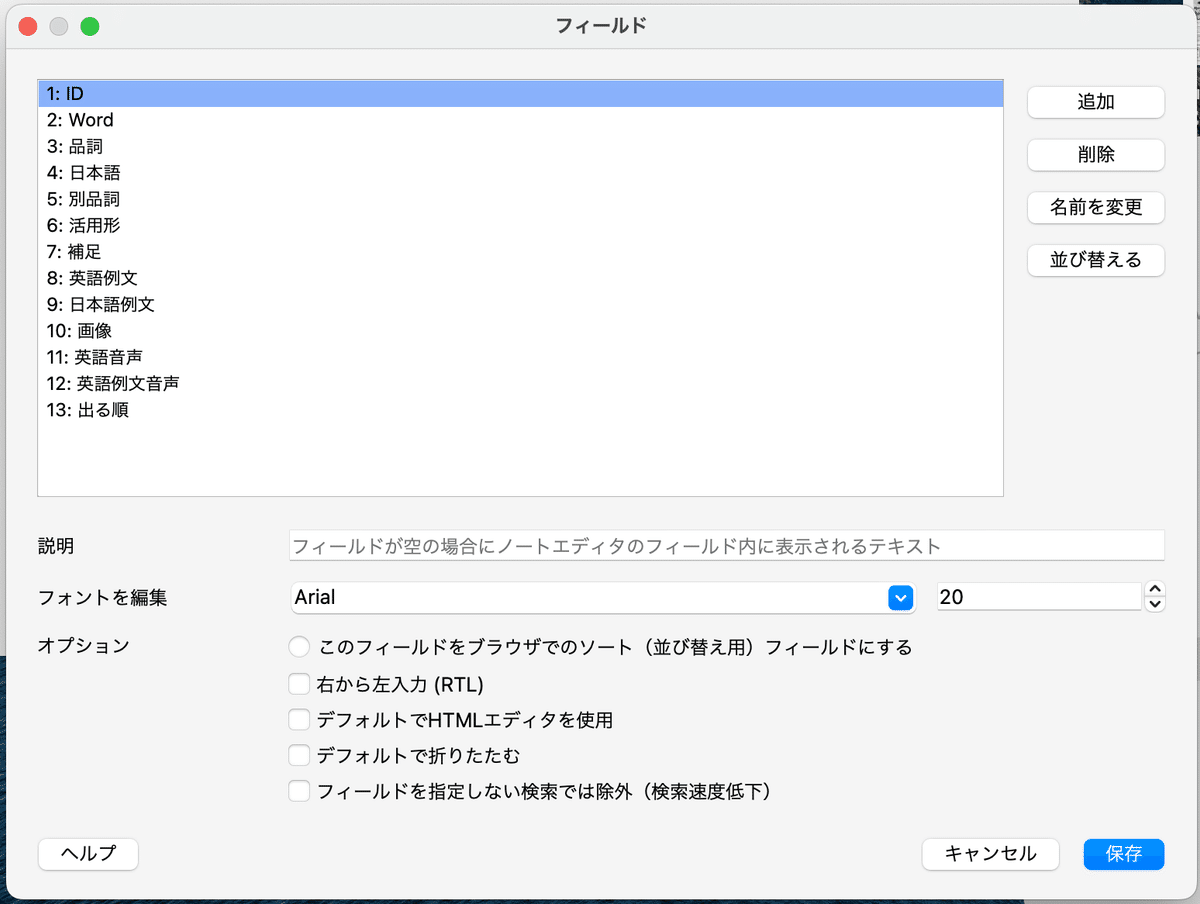Click キャンセル to discard changes
The image size is (1200, 904).
990,854
